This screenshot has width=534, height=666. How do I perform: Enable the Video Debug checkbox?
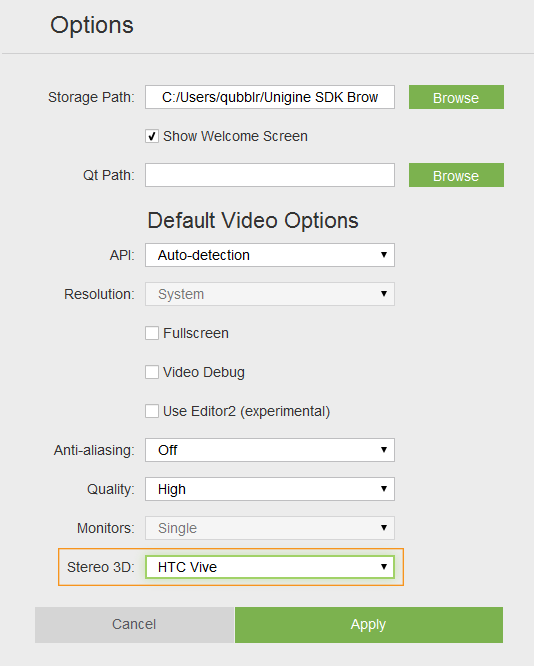(152, 372)
